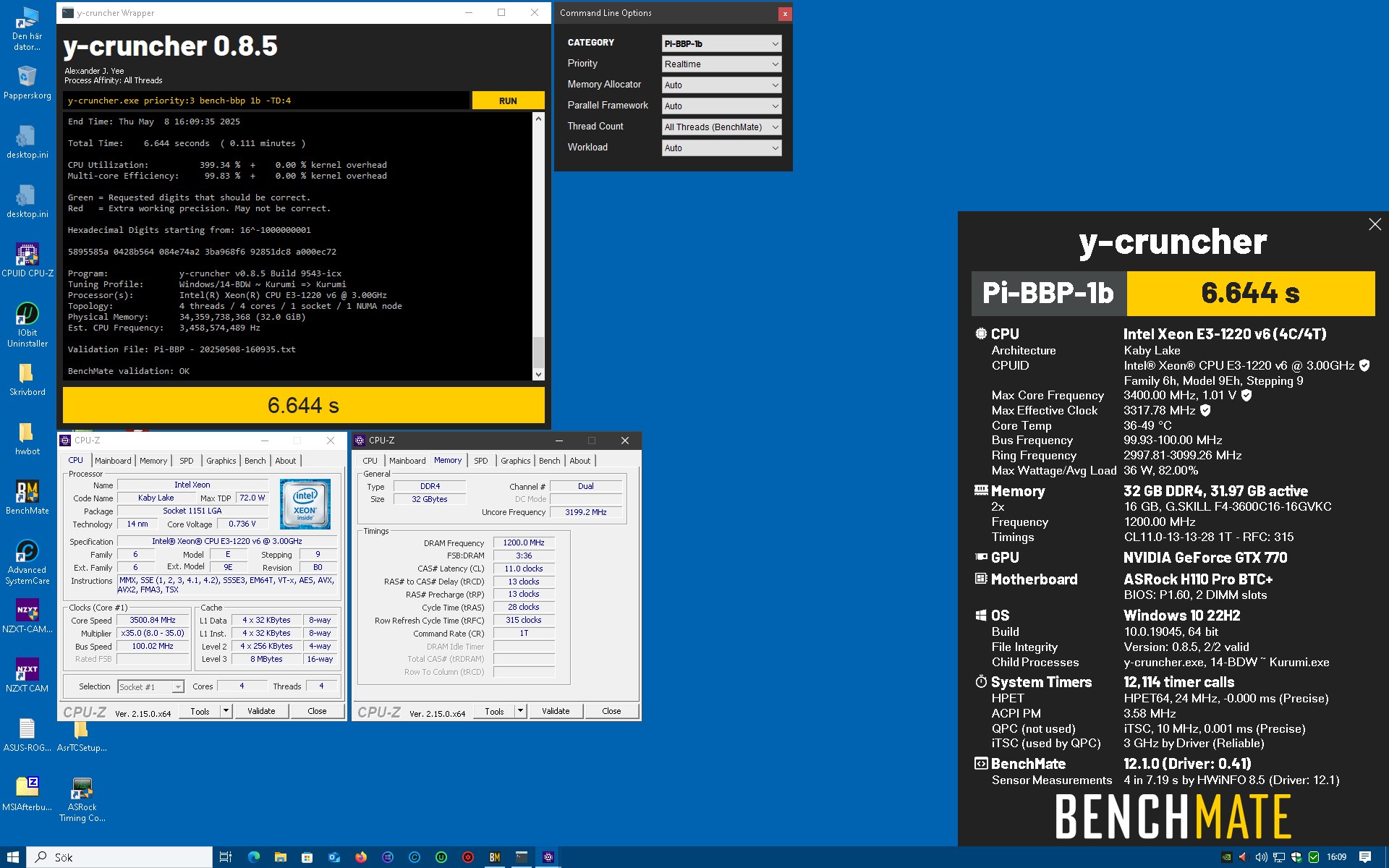The image size is (1389, 868).
Task: Launch Microsoft Edge from the taskbar
Action: (254, 857)
